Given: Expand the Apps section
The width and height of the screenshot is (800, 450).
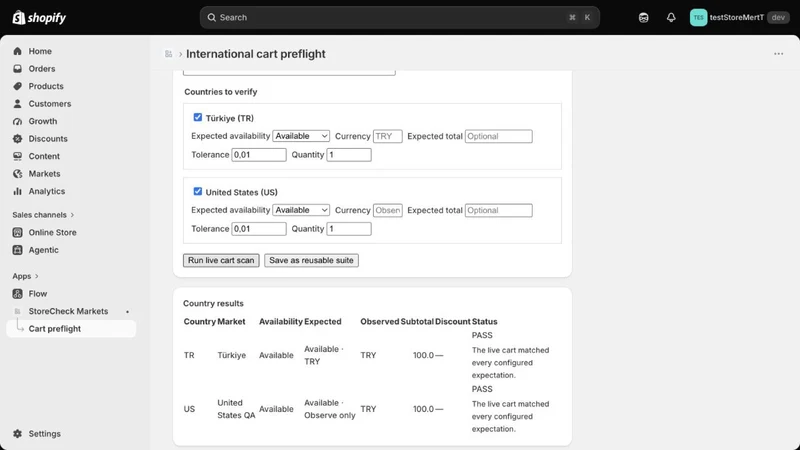Looking at the screenshot, I should [x=26, y=276].
